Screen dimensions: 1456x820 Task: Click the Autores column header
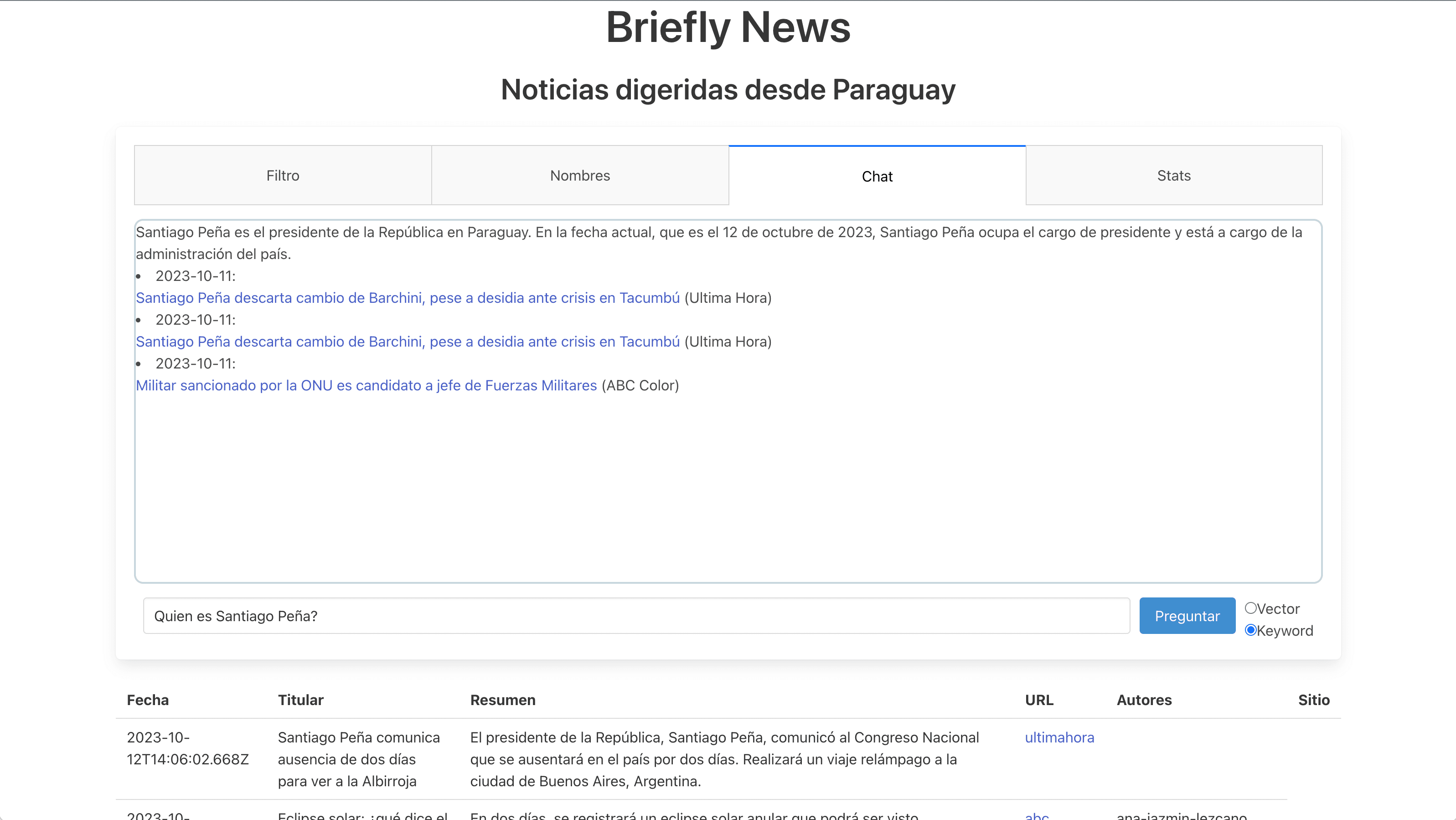coord(1143,700)
